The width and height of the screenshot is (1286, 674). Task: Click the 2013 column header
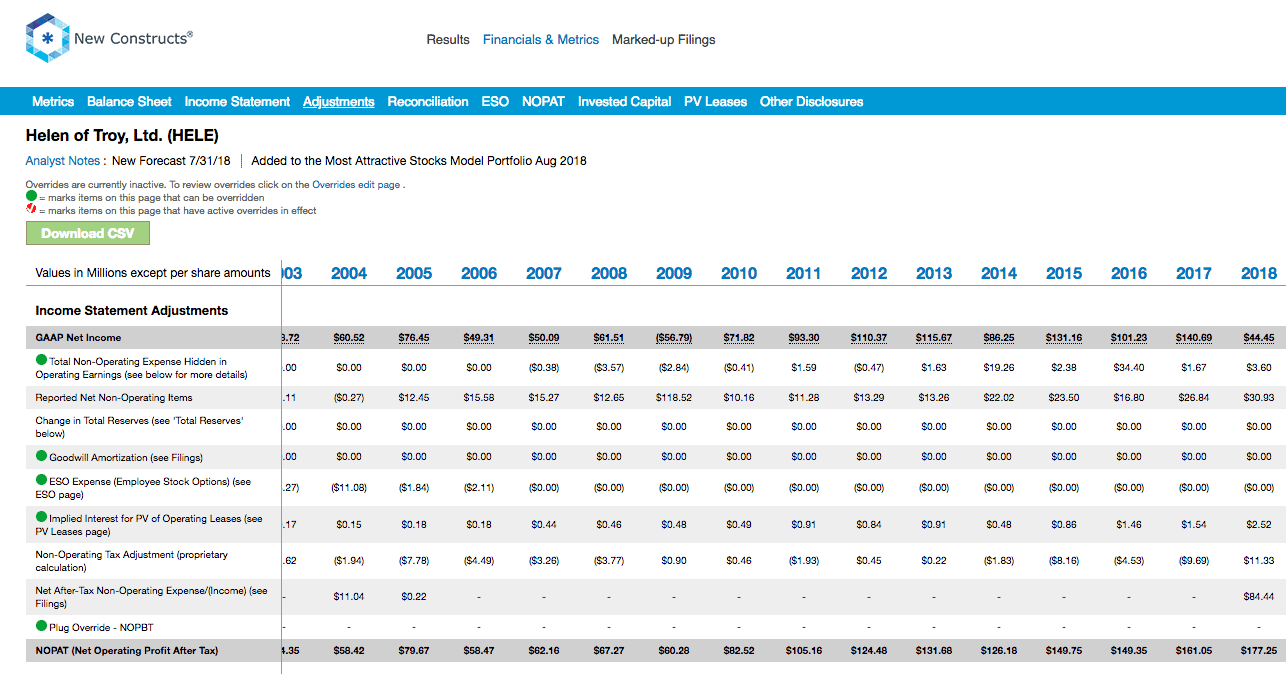coord(934,273)
